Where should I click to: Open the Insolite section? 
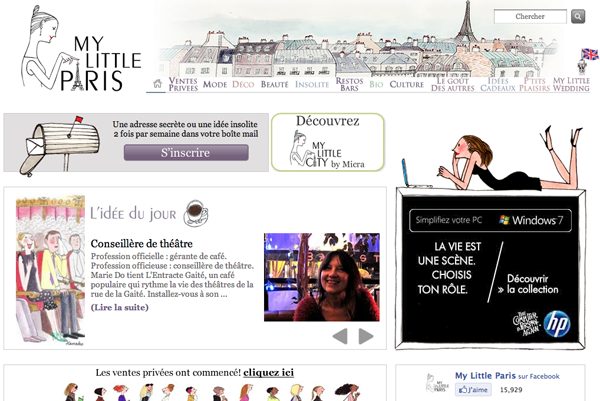click(x=312, y=84)
